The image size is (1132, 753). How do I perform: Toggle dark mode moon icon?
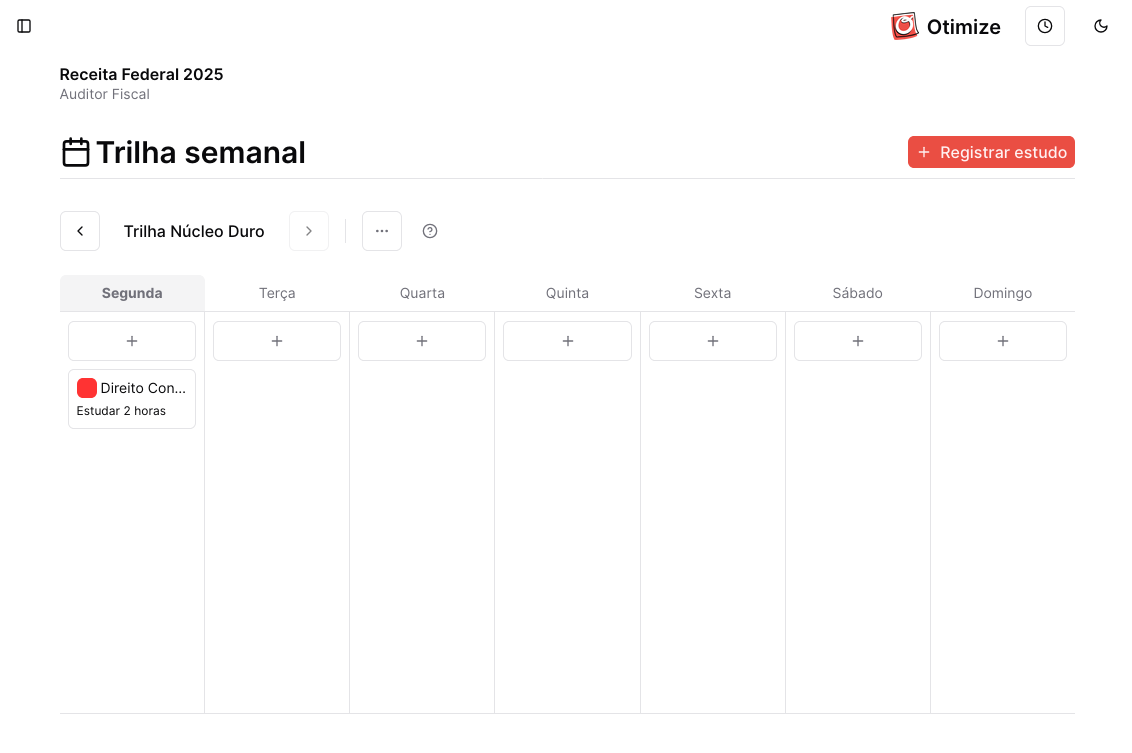[x=1101, y=26]
